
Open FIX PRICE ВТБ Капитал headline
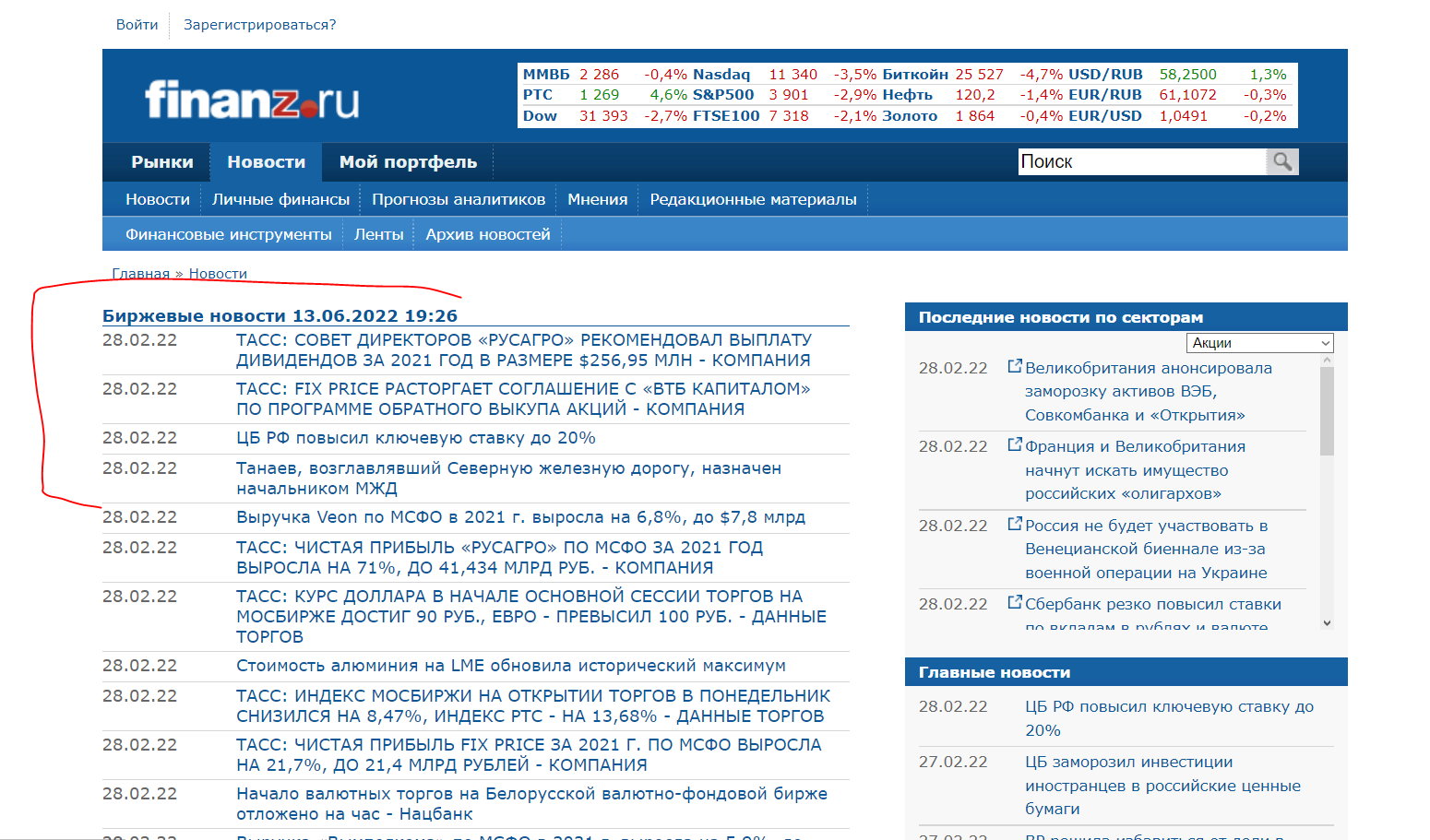tap(523, 399)
